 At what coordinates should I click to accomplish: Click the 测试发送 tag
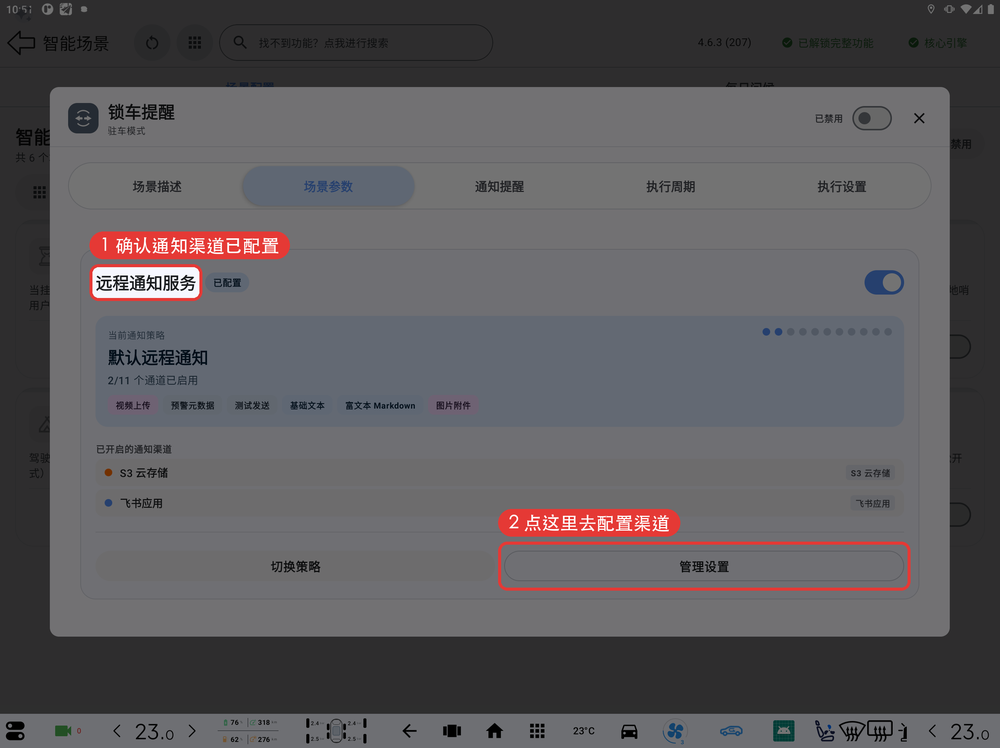click(252, 406)
